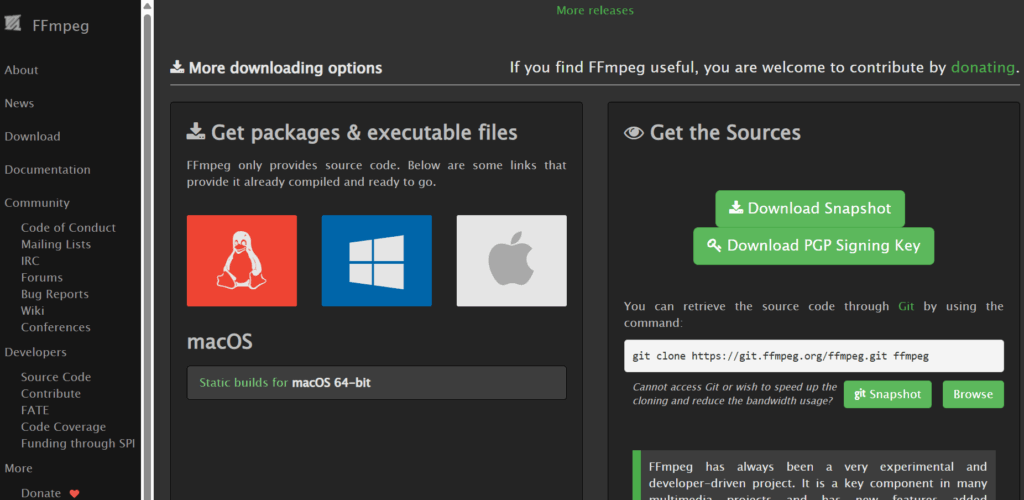Image resolution: width=1024 pixels, height=500 pixels.
Task: Open IRC link in sidebar
Action: [x=30, y=261]
